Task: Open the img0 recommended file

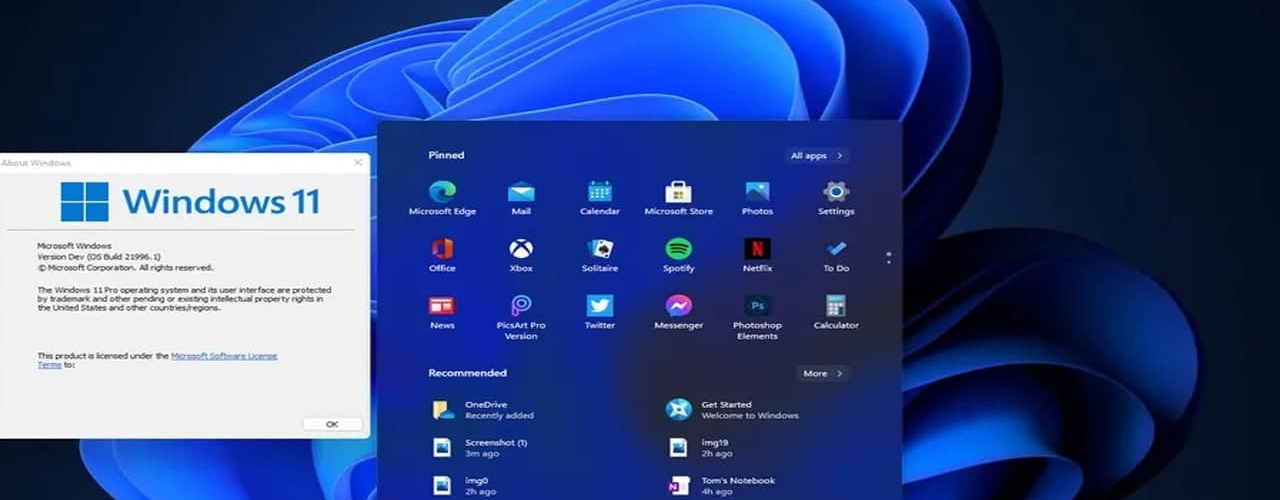Action: pyautogui.click(x=463, y=485)
